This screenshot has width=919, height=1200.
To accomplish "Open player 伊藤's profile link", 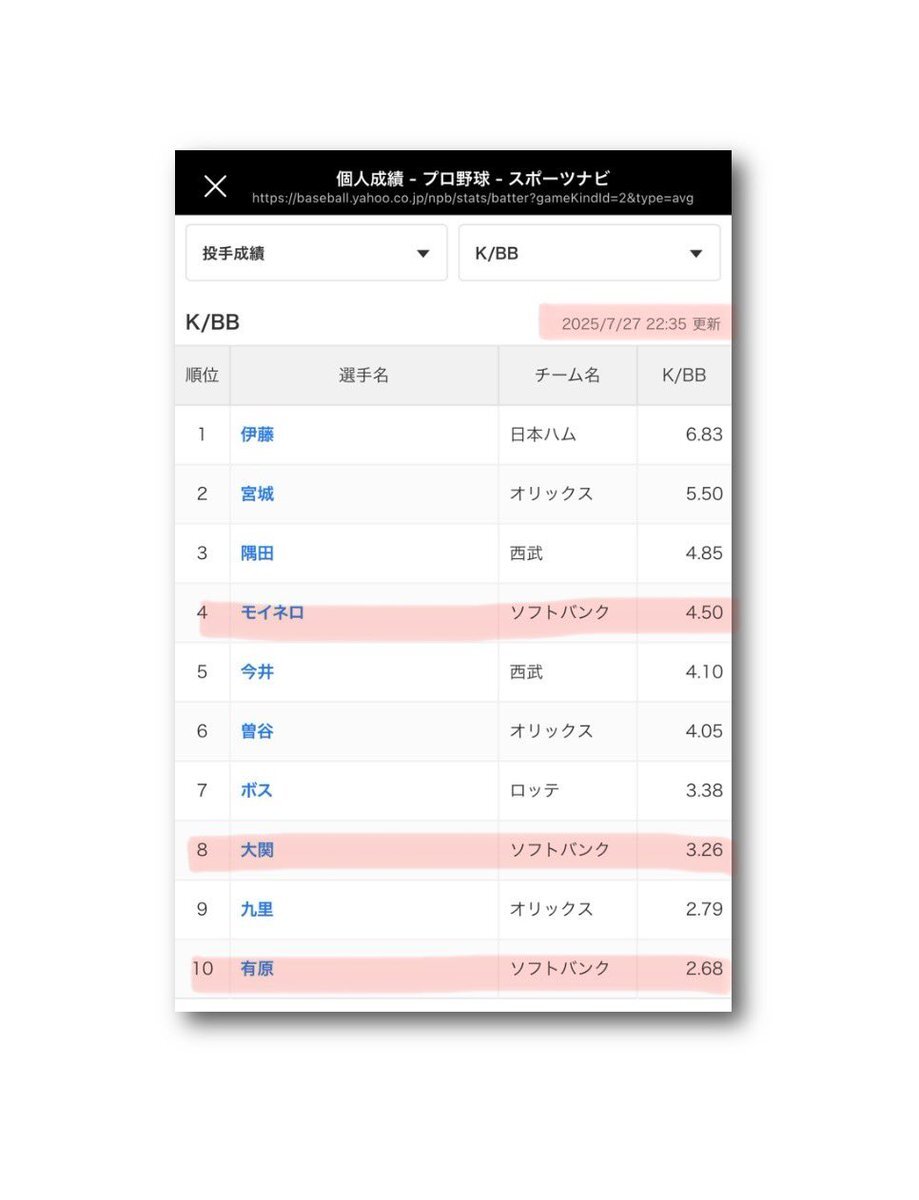I will (257, 435).
